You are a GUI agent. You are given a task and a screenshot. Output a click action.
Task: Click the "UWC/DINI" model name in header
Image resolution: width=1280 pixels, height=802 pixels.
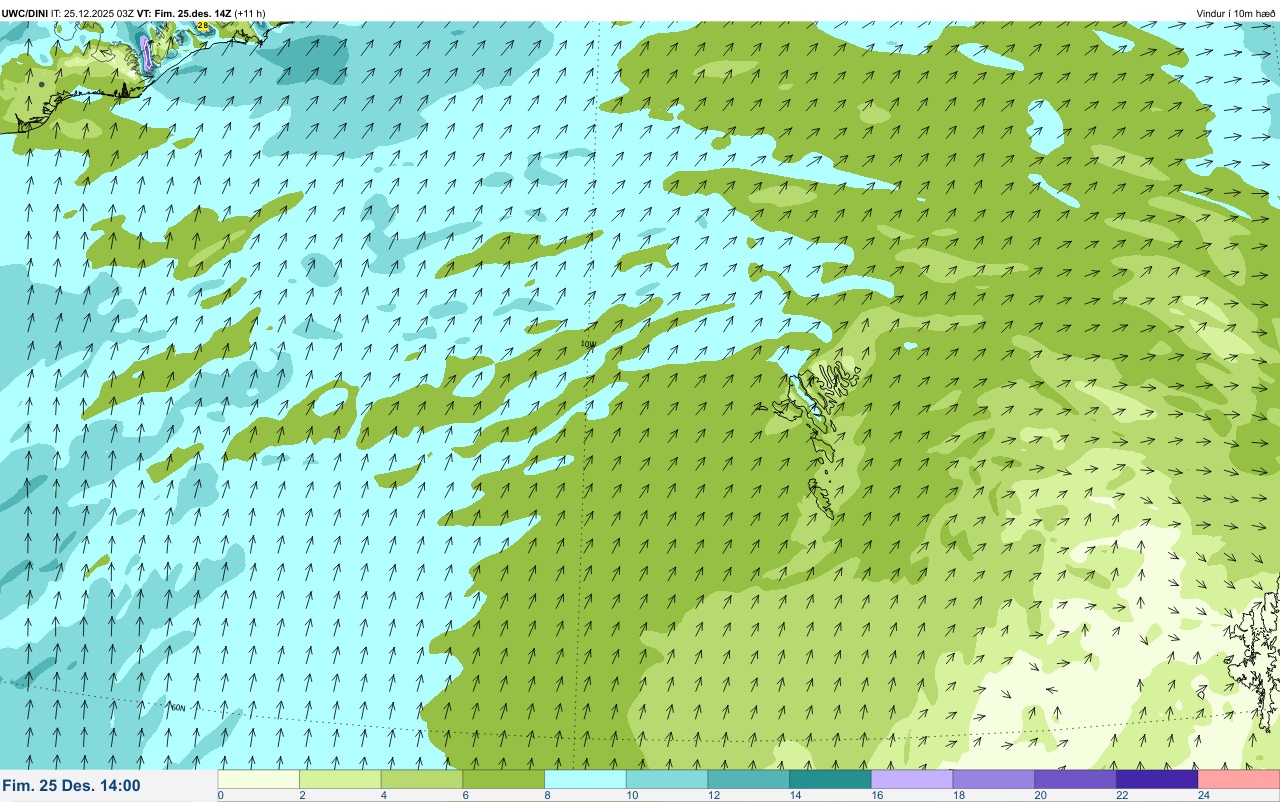pyautogui.click(x=25, y=13)
